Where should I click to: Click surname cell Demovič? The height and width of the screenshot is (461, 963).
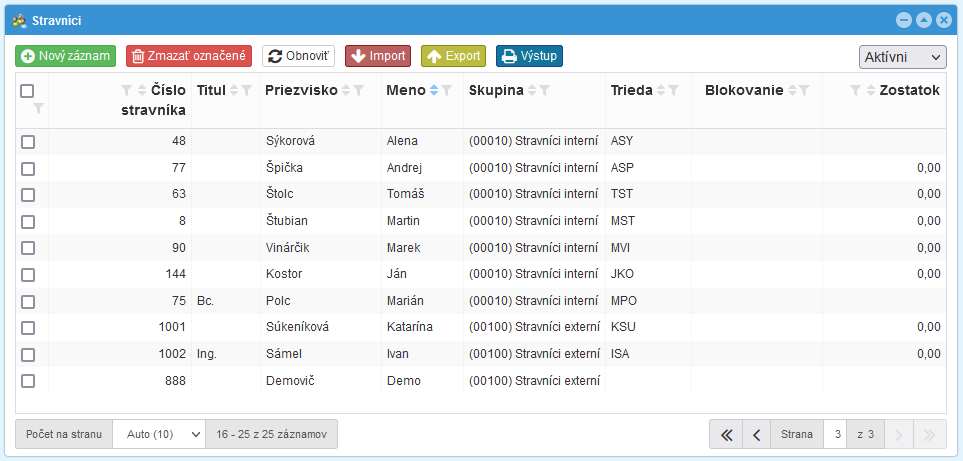(290, 381)
